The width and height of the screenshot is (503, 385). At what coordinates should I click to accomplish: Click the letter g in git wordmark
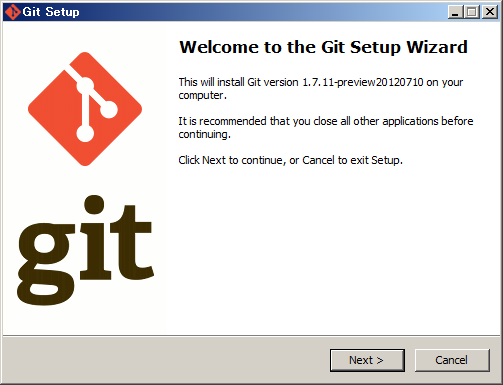[46, 264]
